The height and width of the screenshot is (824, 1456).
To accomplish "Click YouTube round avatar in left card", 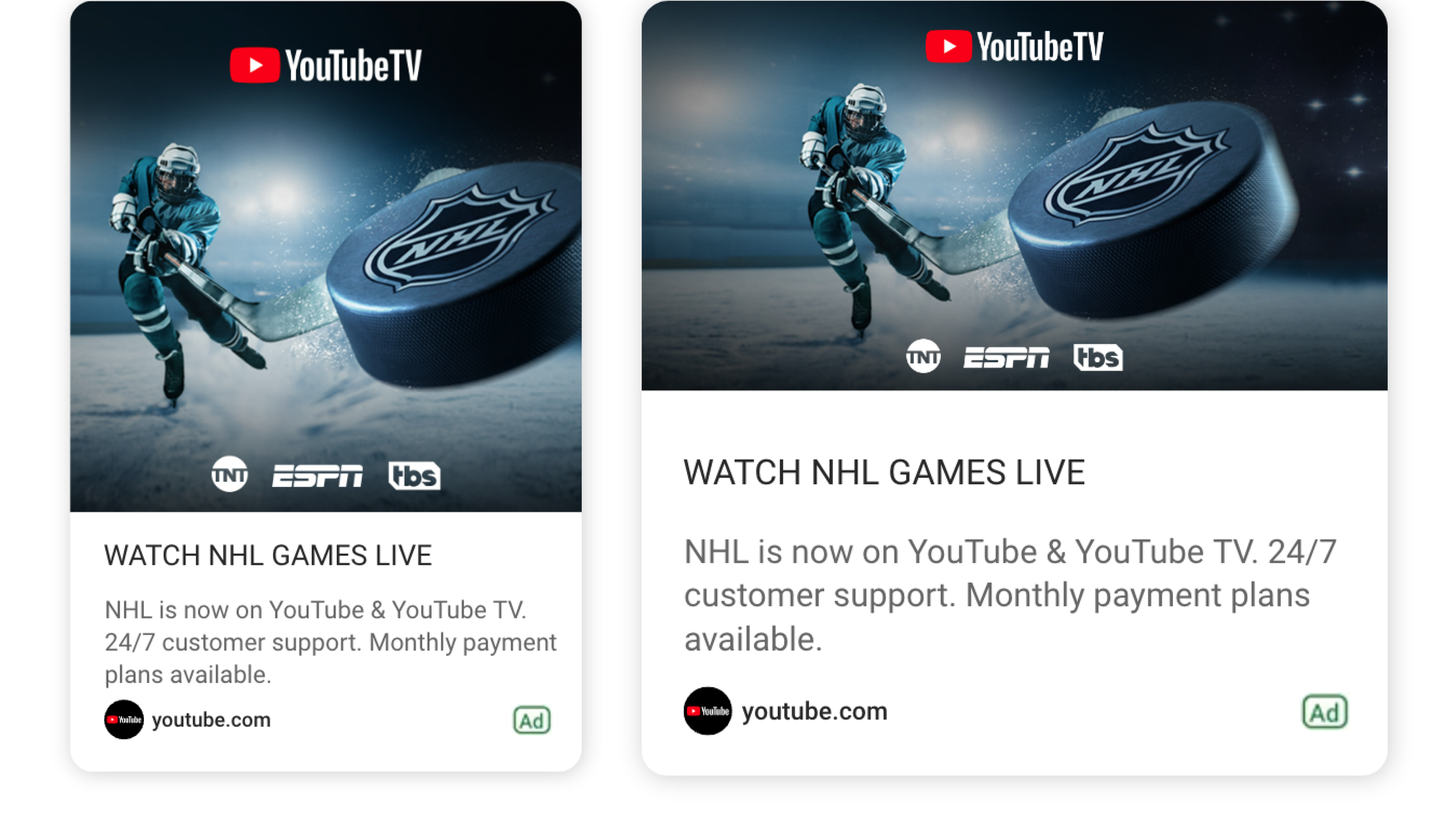I will pos(124,720).
